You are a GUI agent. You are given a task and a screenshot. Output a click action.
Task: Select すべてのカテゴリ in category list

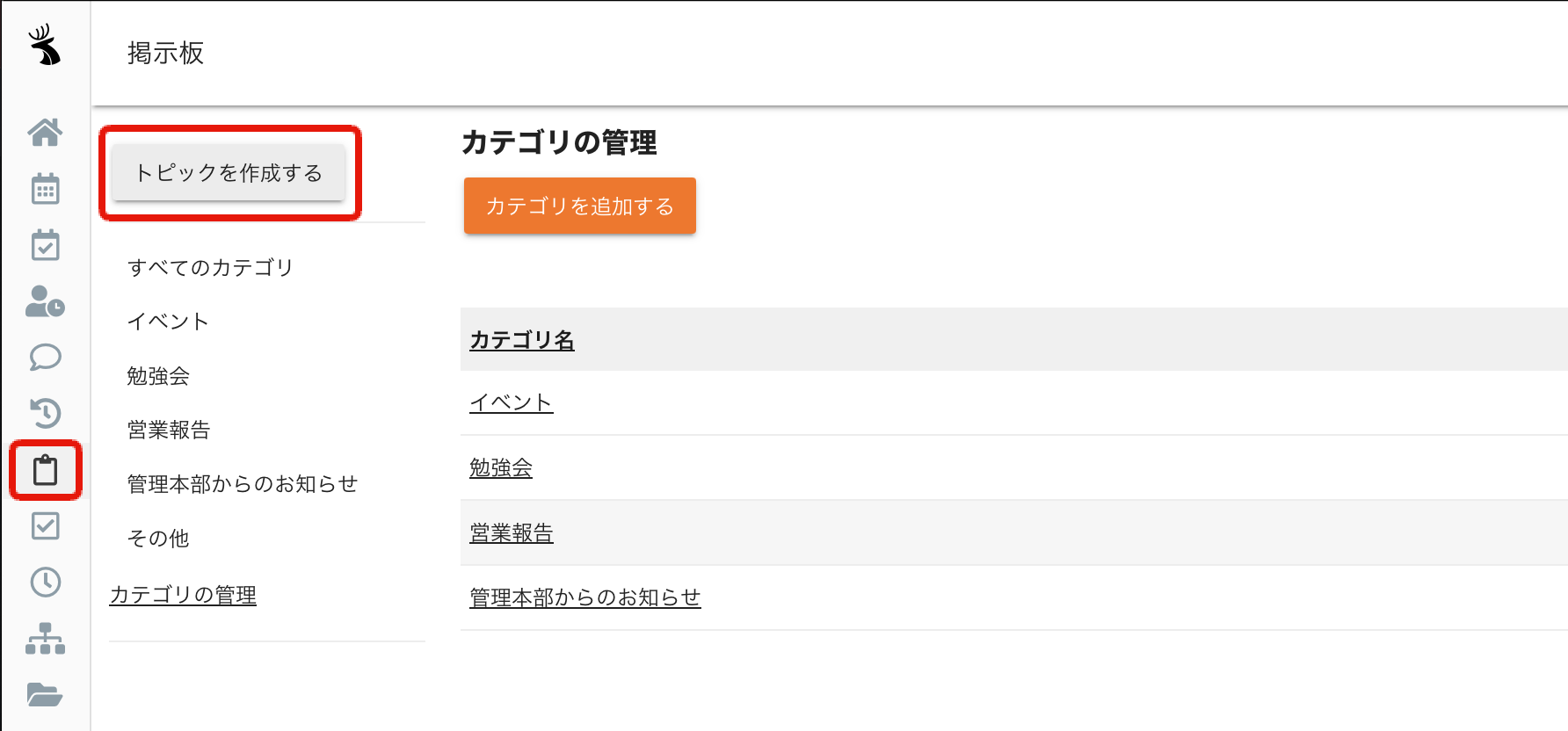click(210, 267)
